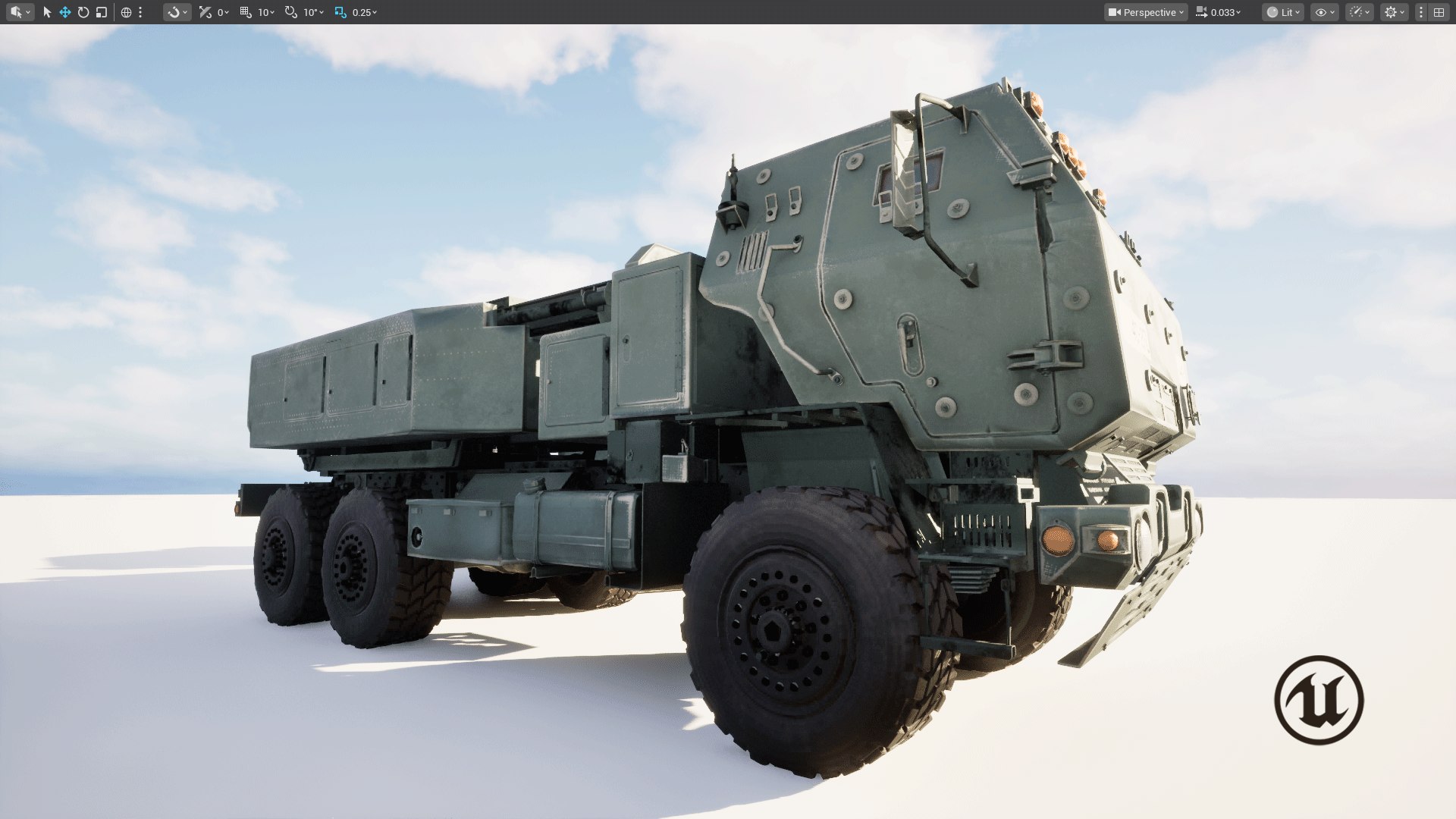This screenshot has height=819, width=1456.
Task: Toggle grid location snapping icon
Action: (x=245, y=12)
